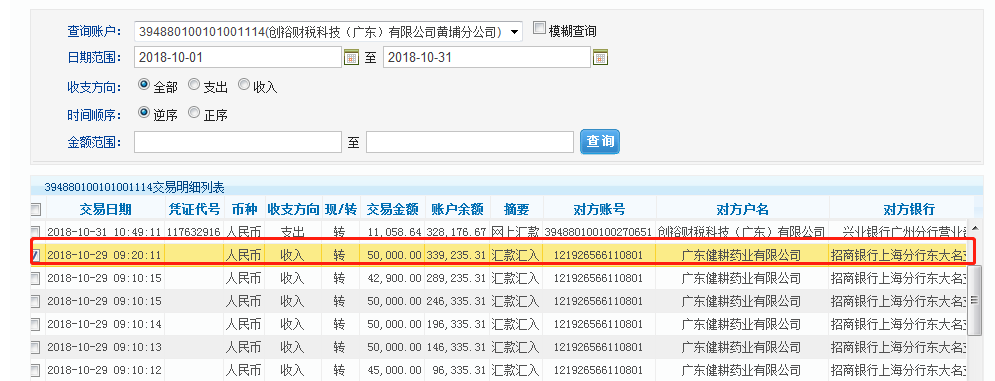Click the 支出 cell in the first row
Viewport: 995px width, 381px height.
(x=293, y=232)
